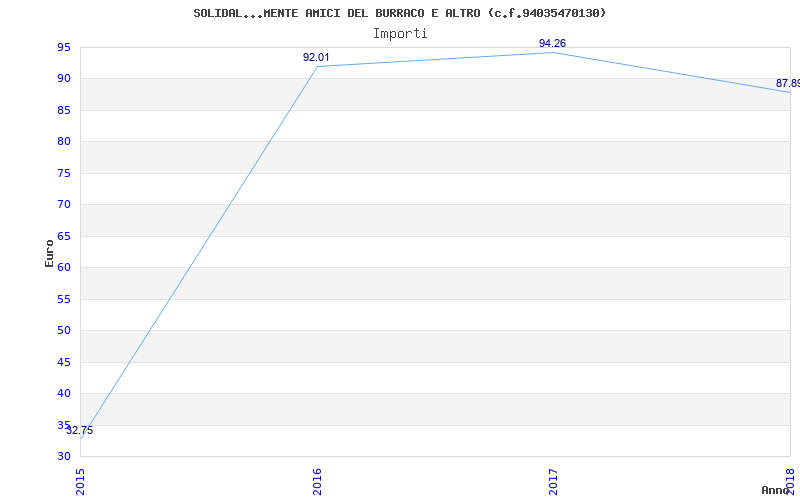Click the 2017 x-axis label
The height and width of the screenshot is (500, 800).
553,482
